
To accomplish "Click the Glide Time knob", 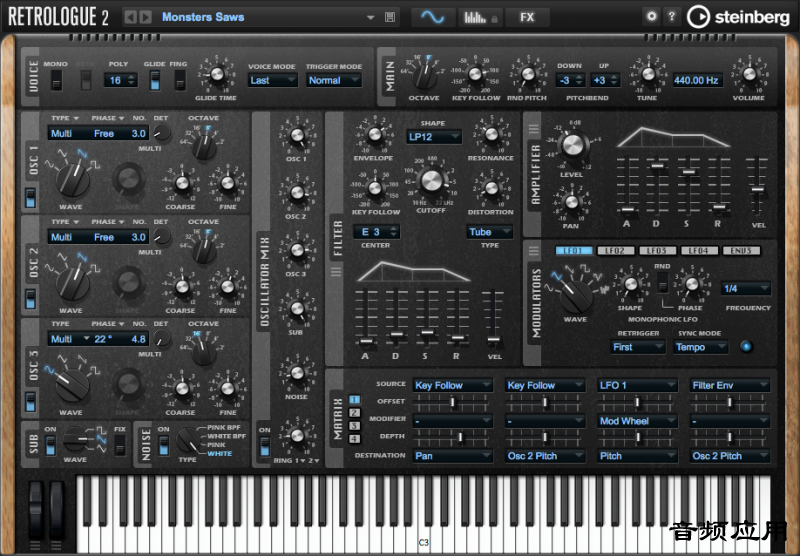I will pos(217,74).
